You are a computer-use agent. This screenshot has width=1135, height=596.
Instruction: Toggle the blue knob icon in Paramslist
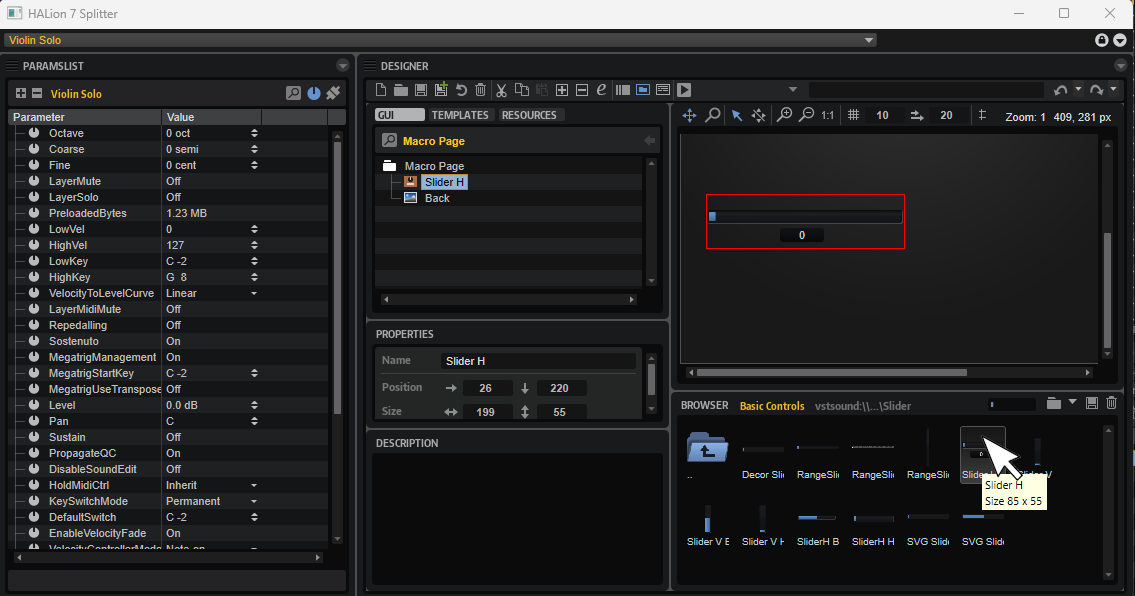314,93
